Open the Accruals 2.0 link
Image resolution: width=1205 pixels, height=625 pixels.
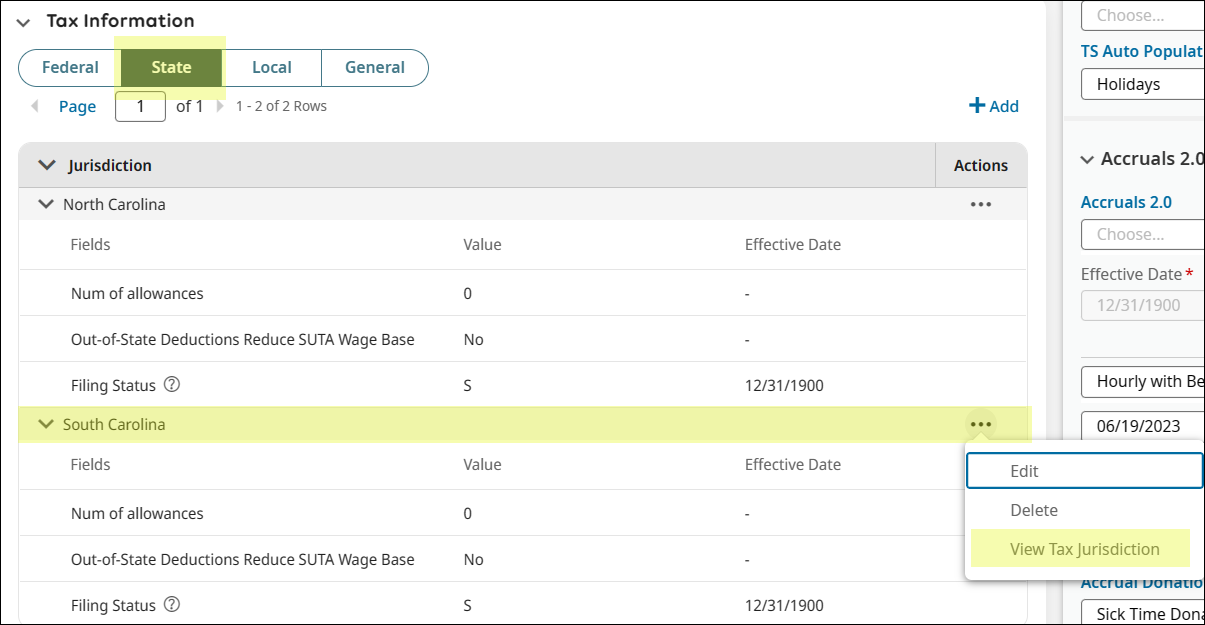tap(1126, 202)
